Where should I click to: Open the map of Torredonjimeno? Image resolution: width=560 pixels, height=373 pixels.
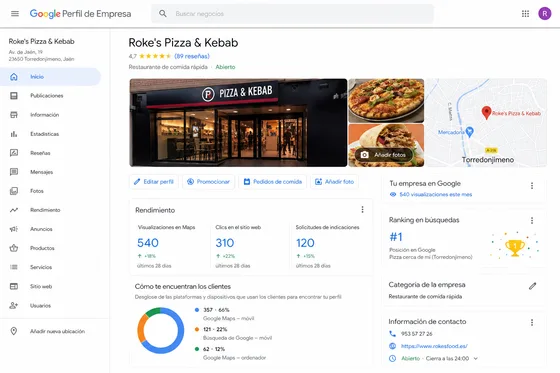pos(486,123)
